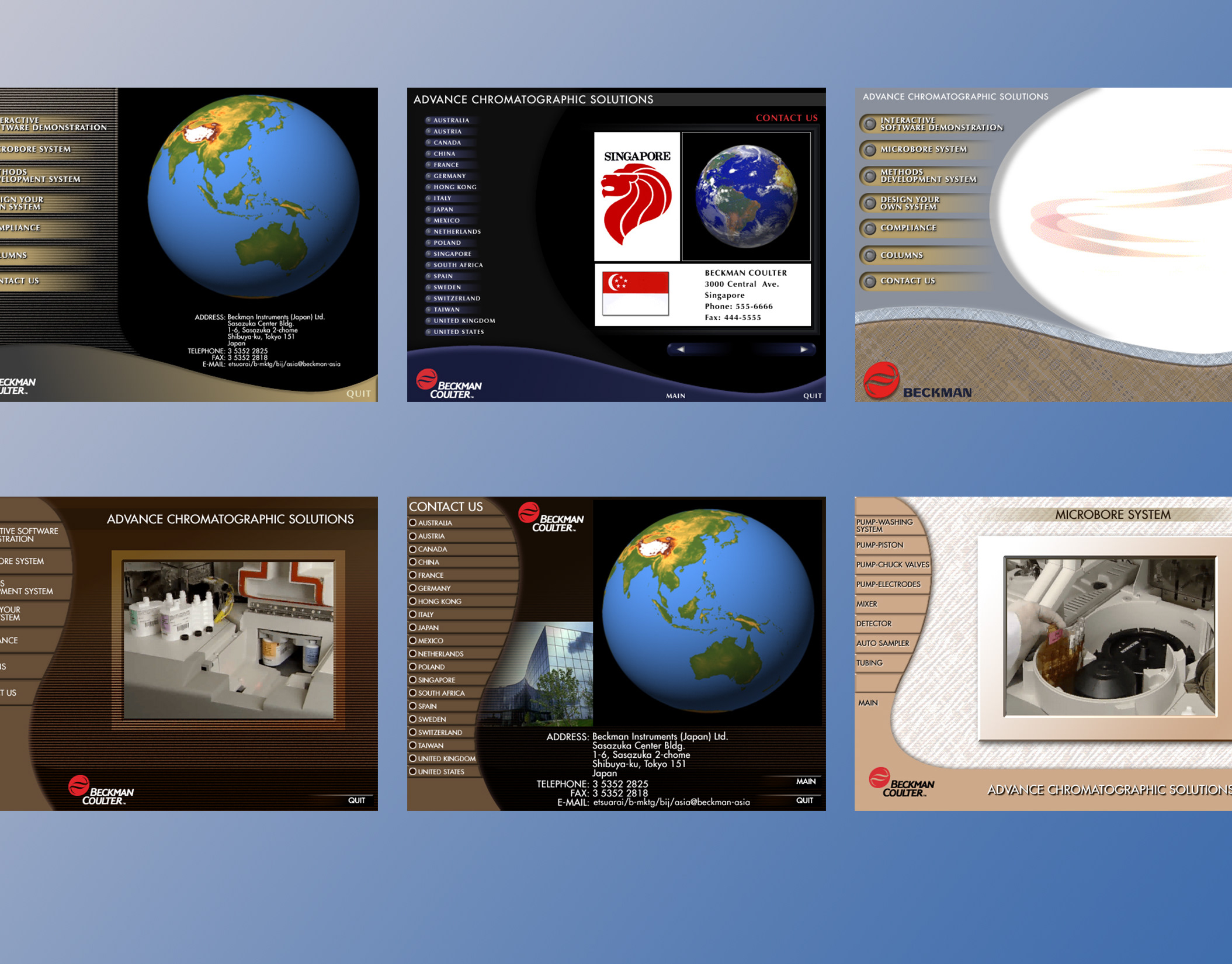1232x964 pixels.
Task: Click QUIT on the lab photo screen
Action: 356,801
